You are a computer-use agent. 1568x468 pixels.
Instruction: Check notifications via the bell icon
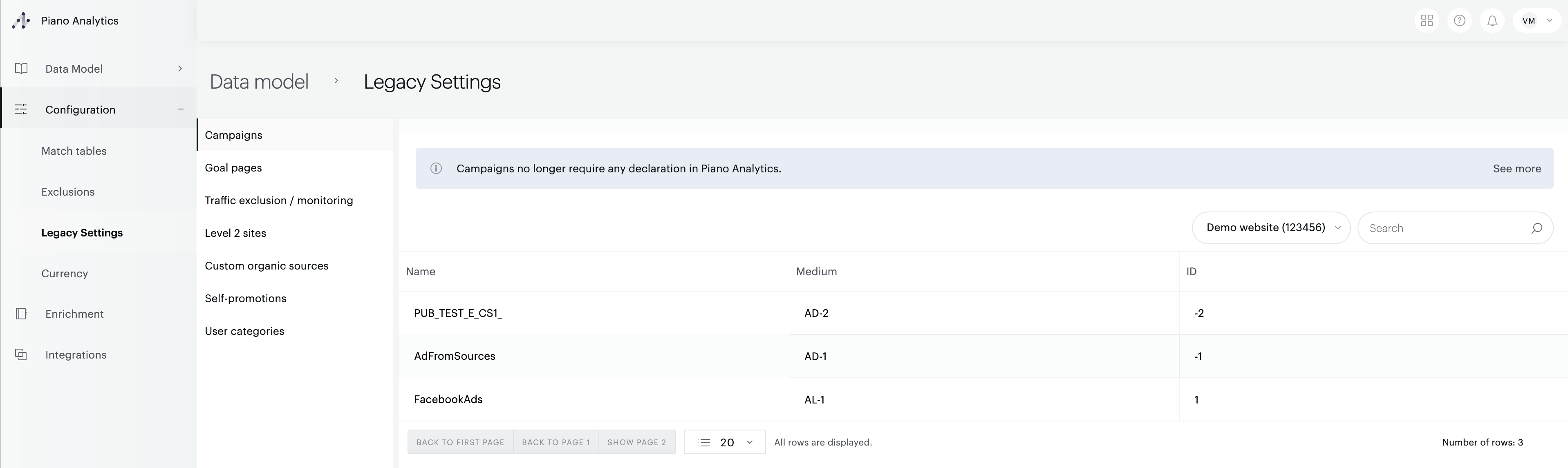(x=1492, y=20)
